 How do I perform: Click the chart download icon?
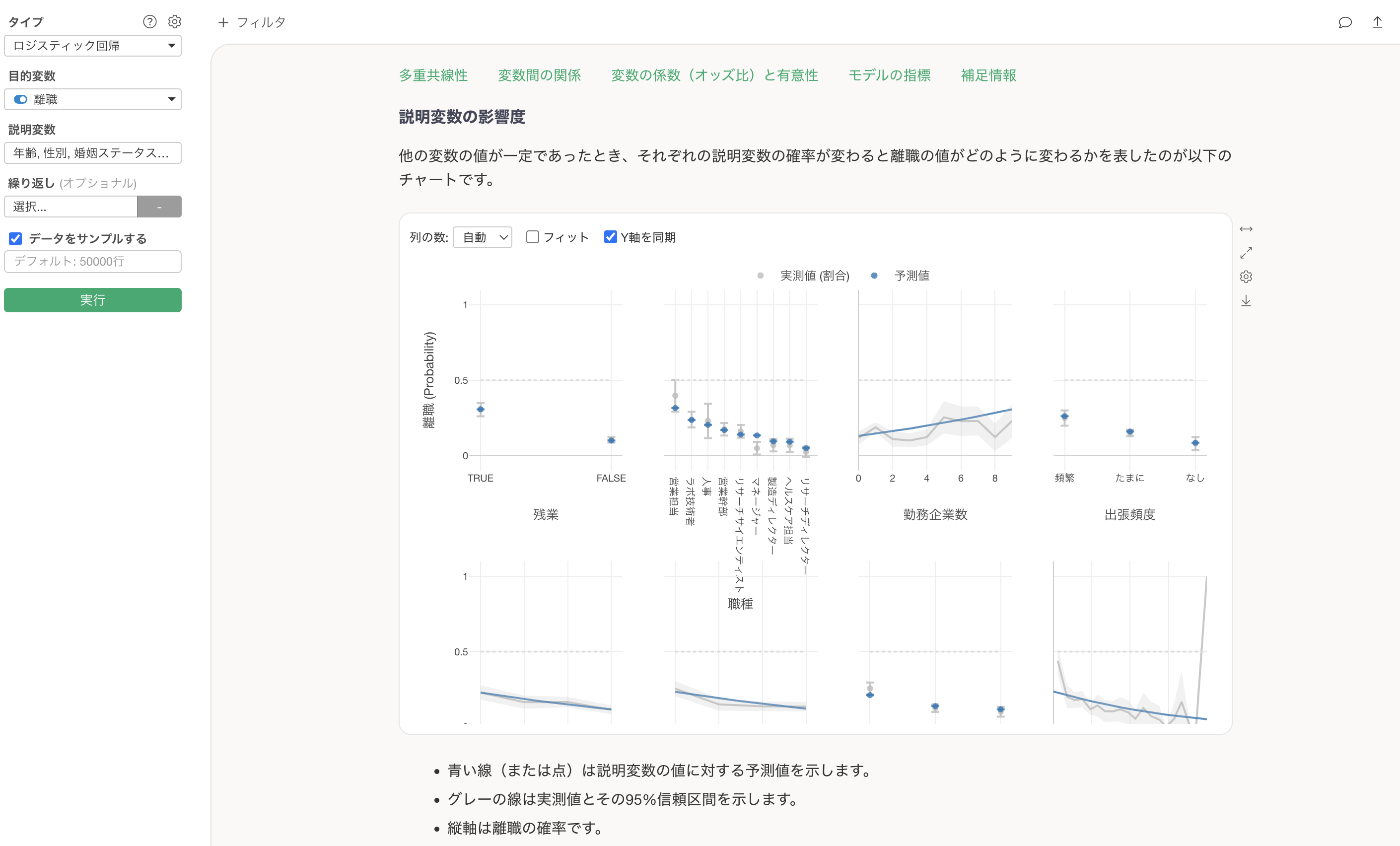[1246, 300]
